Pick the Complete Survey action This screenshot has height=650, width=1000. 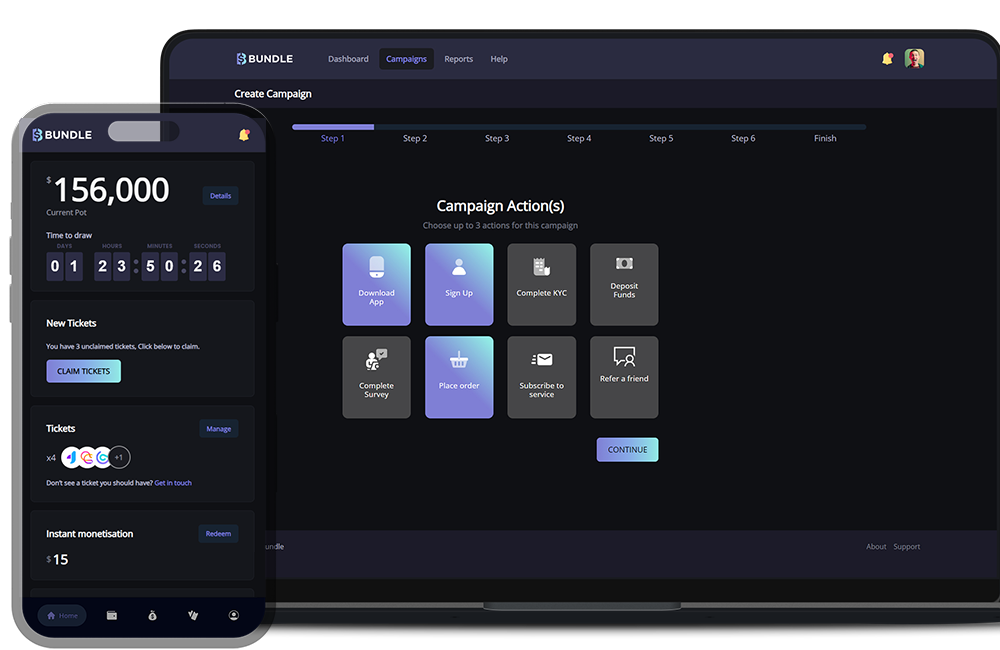pos(376,377)
